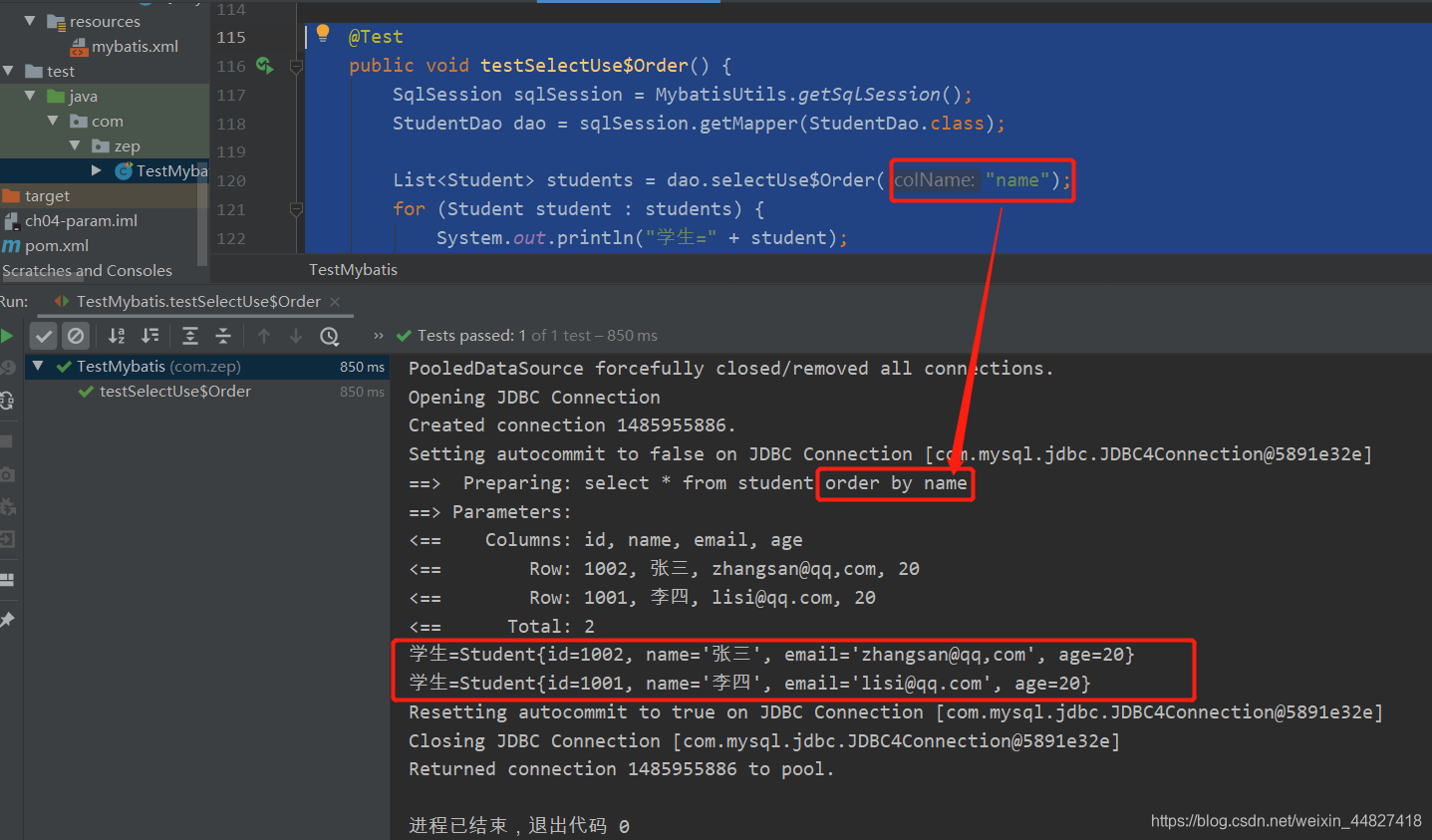Click the layout restore icon in Run sidebar
Image resolution: width=1432 pixels, height=840 pixels.
pyautogui.click(x=7, y=579)
